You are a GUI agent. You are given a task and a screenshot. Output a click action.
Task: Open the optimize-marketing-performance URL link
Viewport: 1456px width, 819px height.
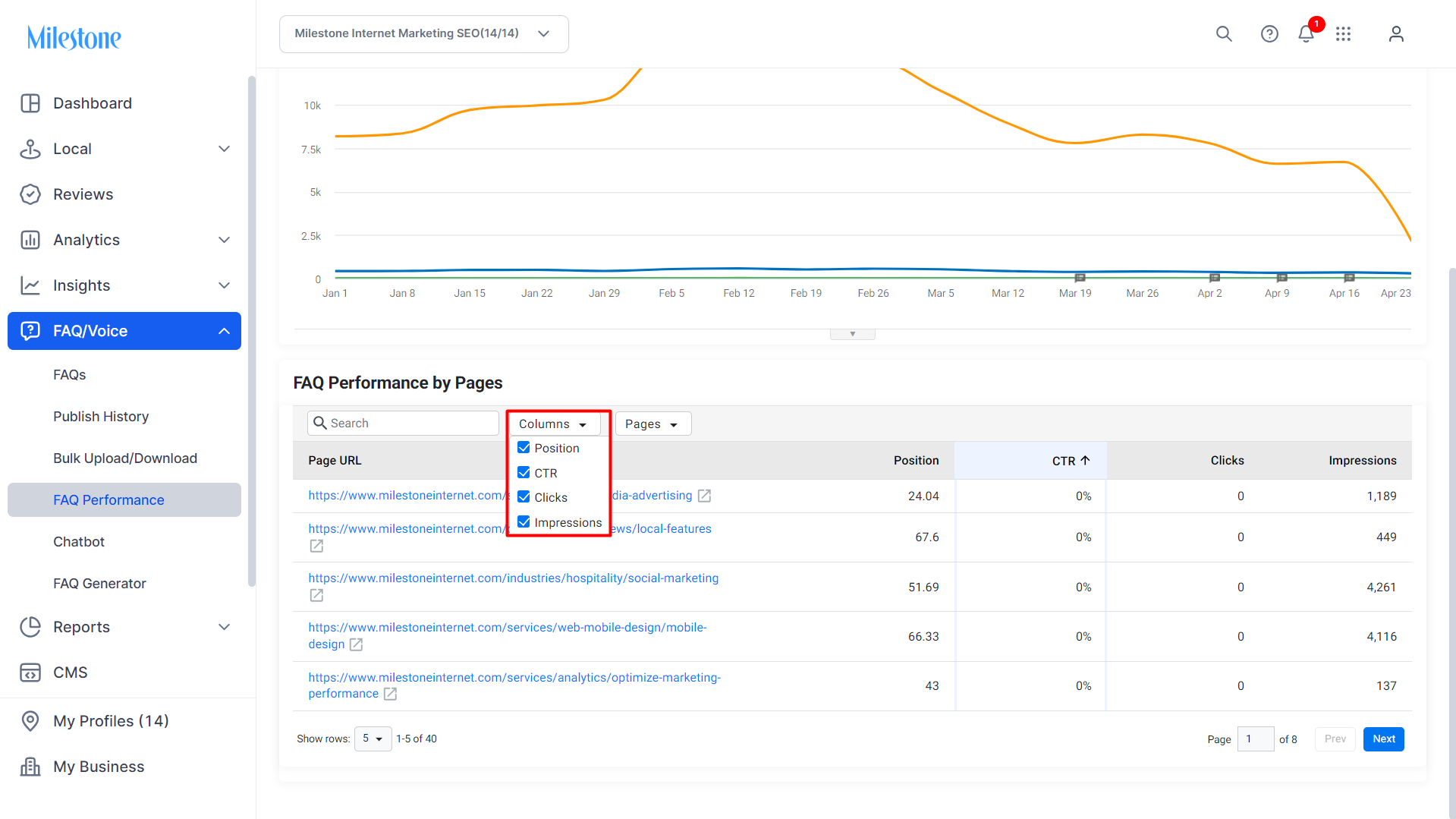(x=514, y=685)
